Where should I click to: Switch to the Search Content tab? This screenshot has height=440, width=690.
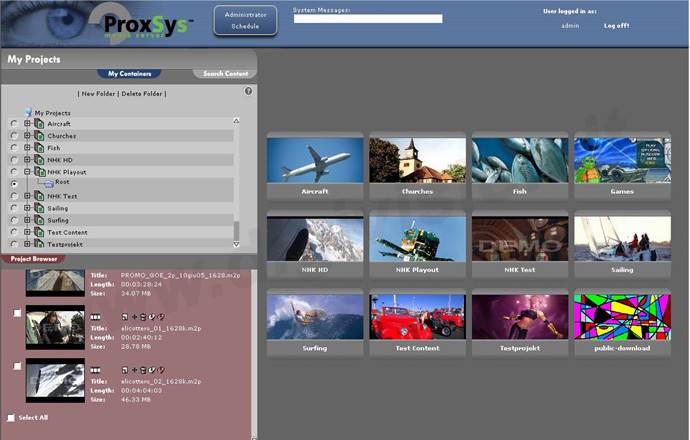225,74
